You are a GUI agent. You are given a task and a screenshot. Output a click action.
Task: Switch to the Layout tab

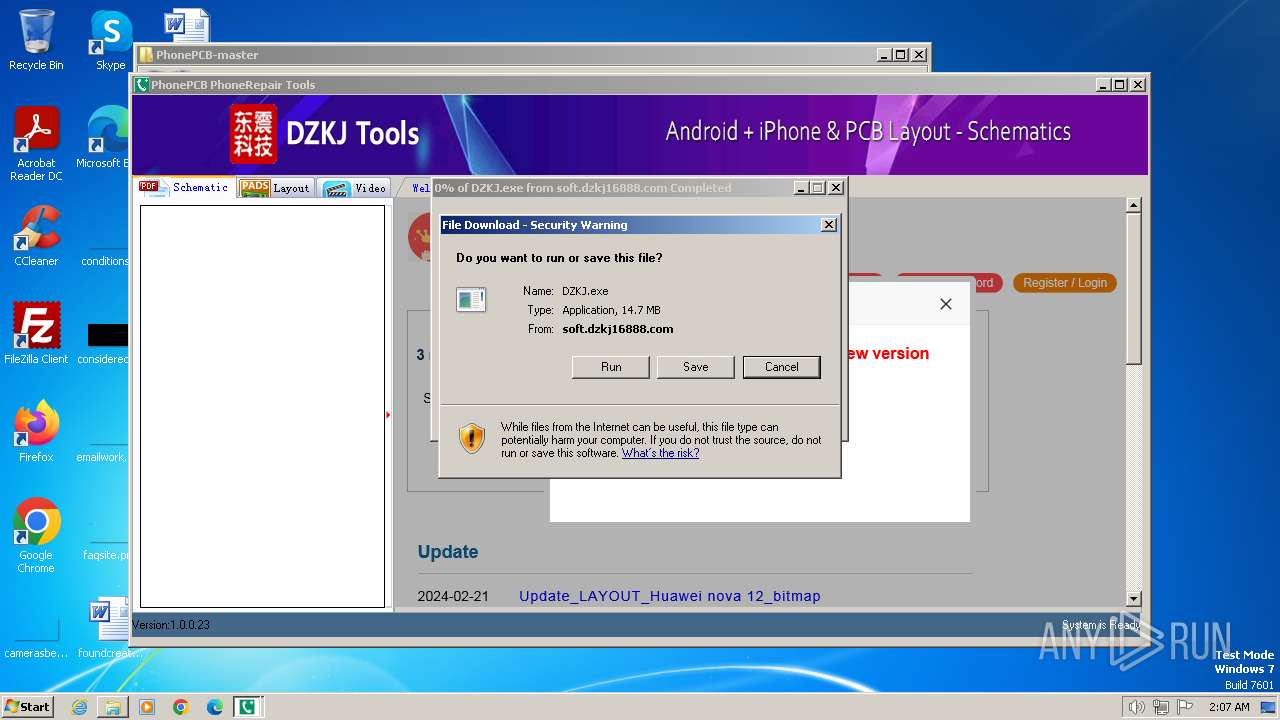tap(277, 187)
